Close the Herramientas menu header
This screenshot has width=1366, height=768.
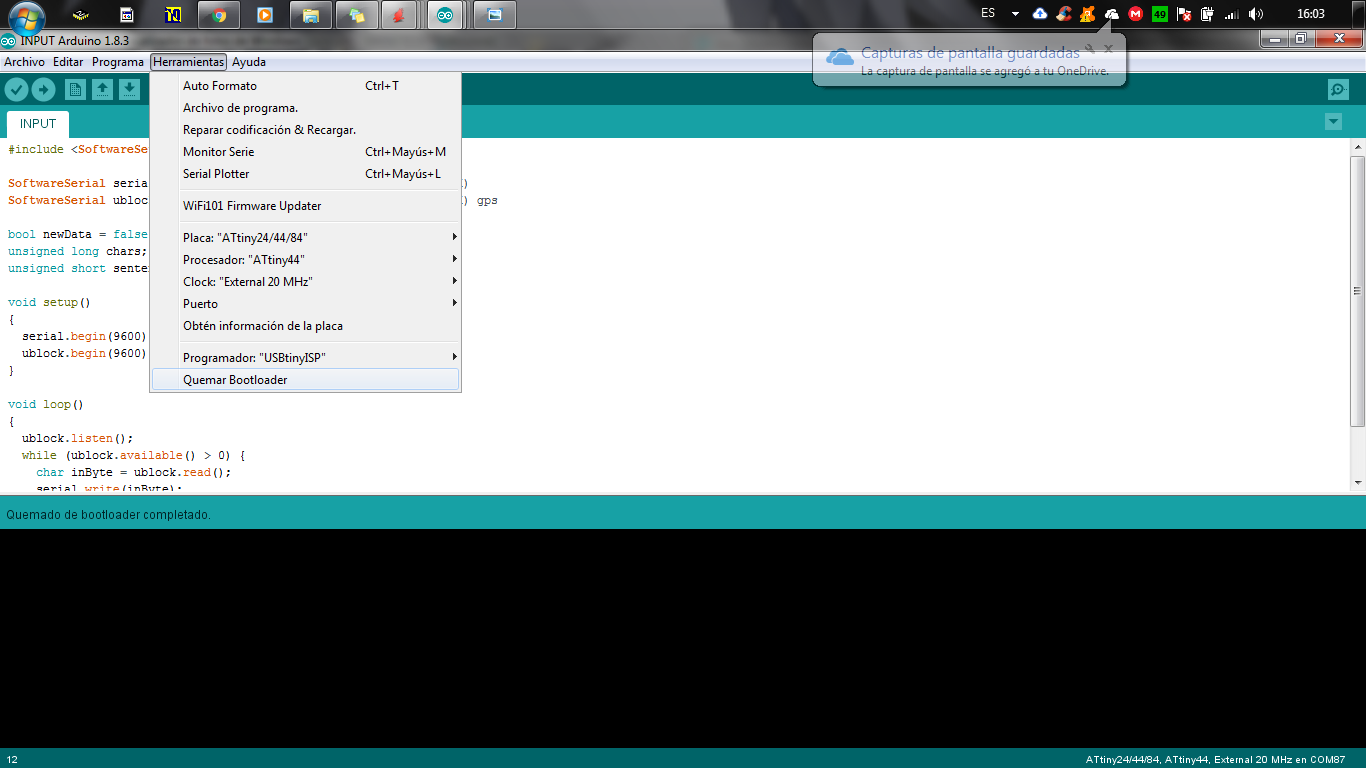tap(189, 62)
